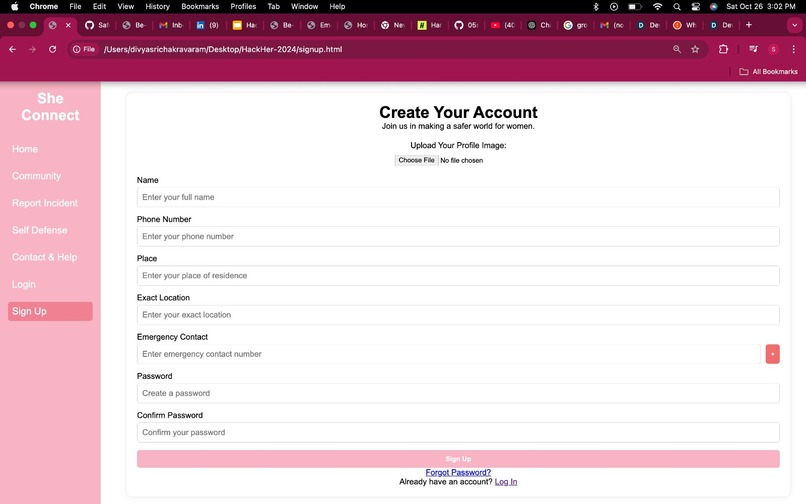Viewport: 806px width, 504px height.
Task: Focus the Phone Number field
Action: click(x=458, y=237)
